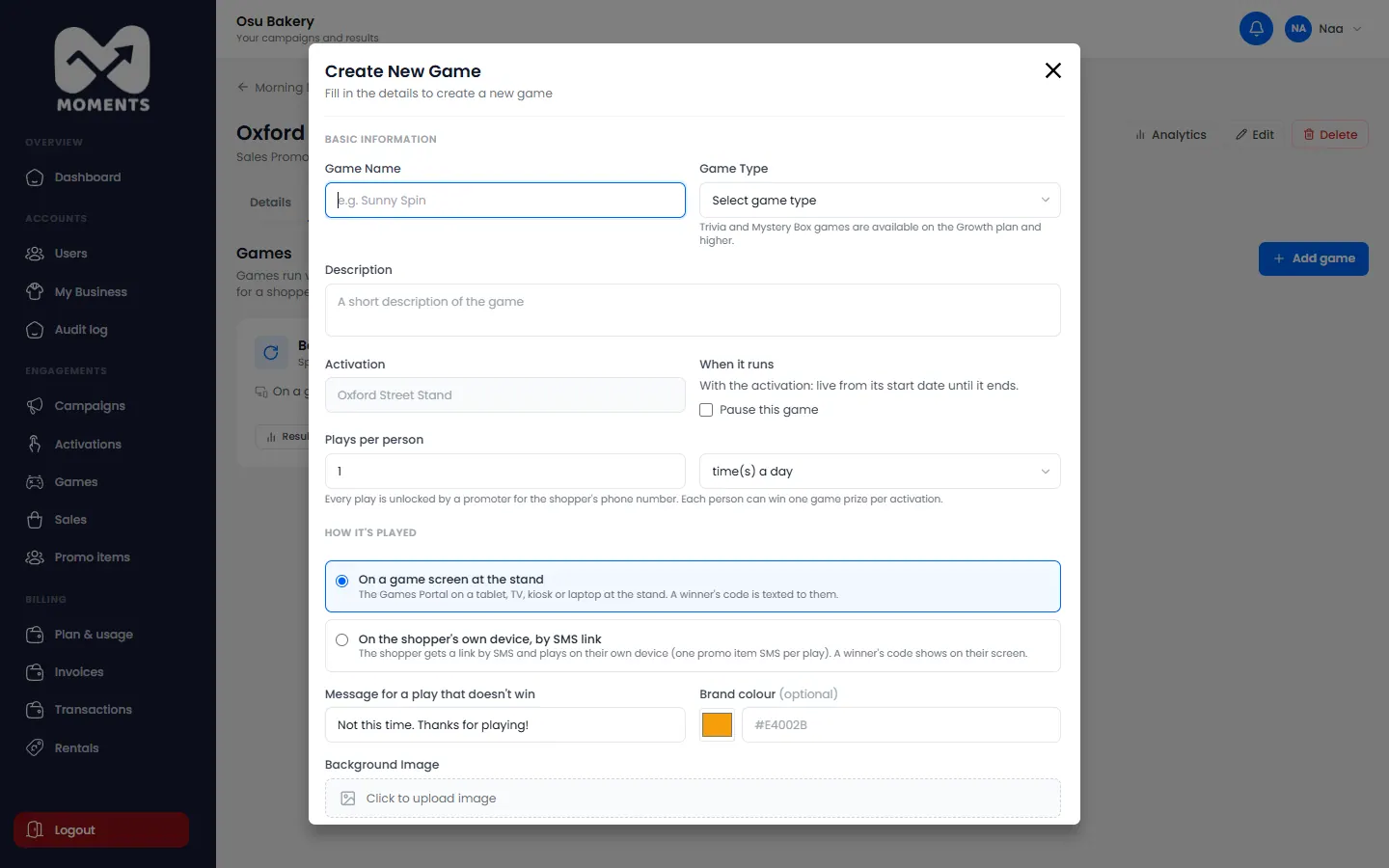Tick the Pause this game checkbox
The width and height of the screenshot is (1389, 868).
point(706,410)
